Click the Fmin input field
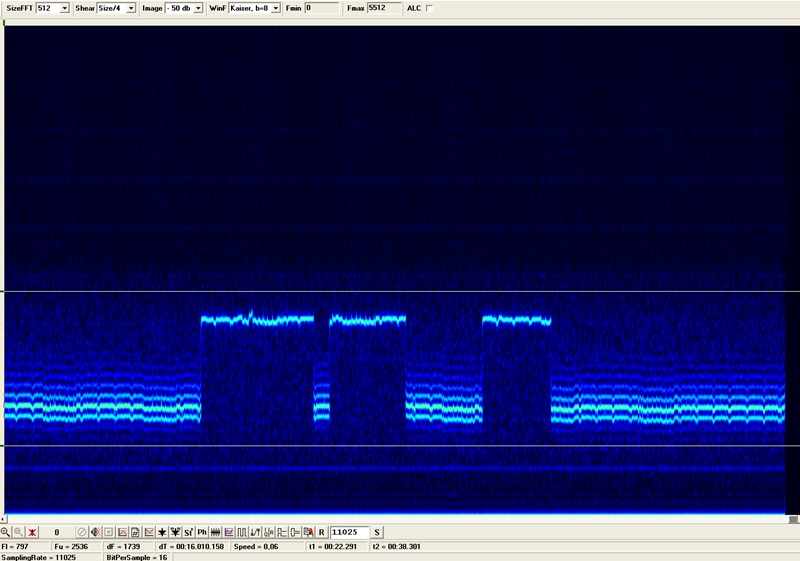Screen dimensions: 800x561 [x=321, y=8]
